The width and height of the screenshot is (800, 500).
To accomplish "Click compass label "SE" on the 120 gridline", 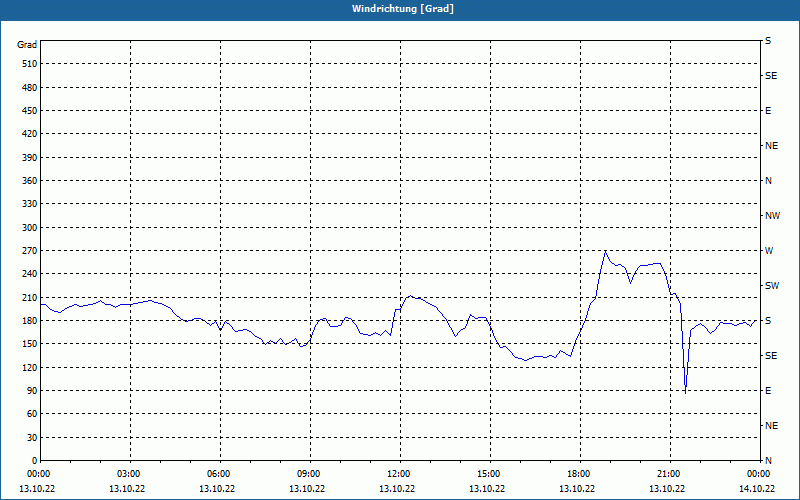I will (771, 356).
